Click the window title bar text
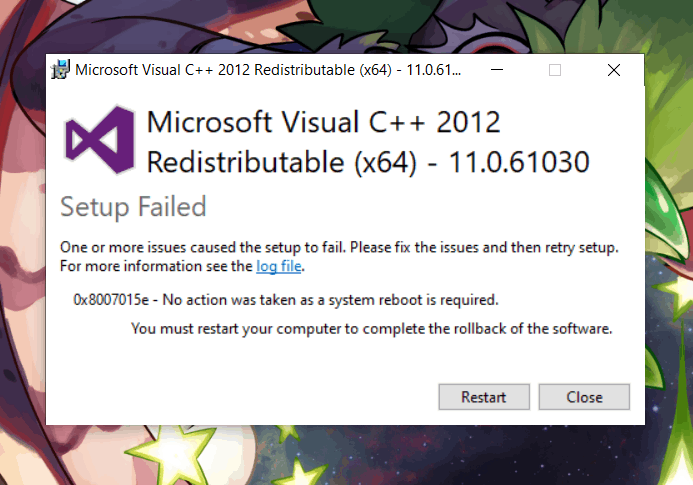 coord(268,70)
